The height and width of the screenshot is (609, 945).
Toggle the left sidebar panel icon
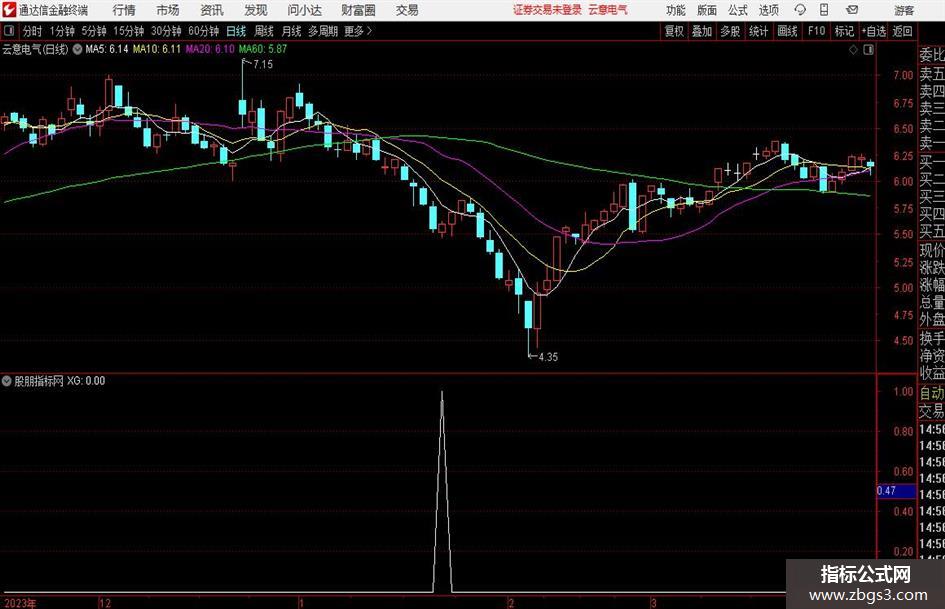(x=9, y=31)
